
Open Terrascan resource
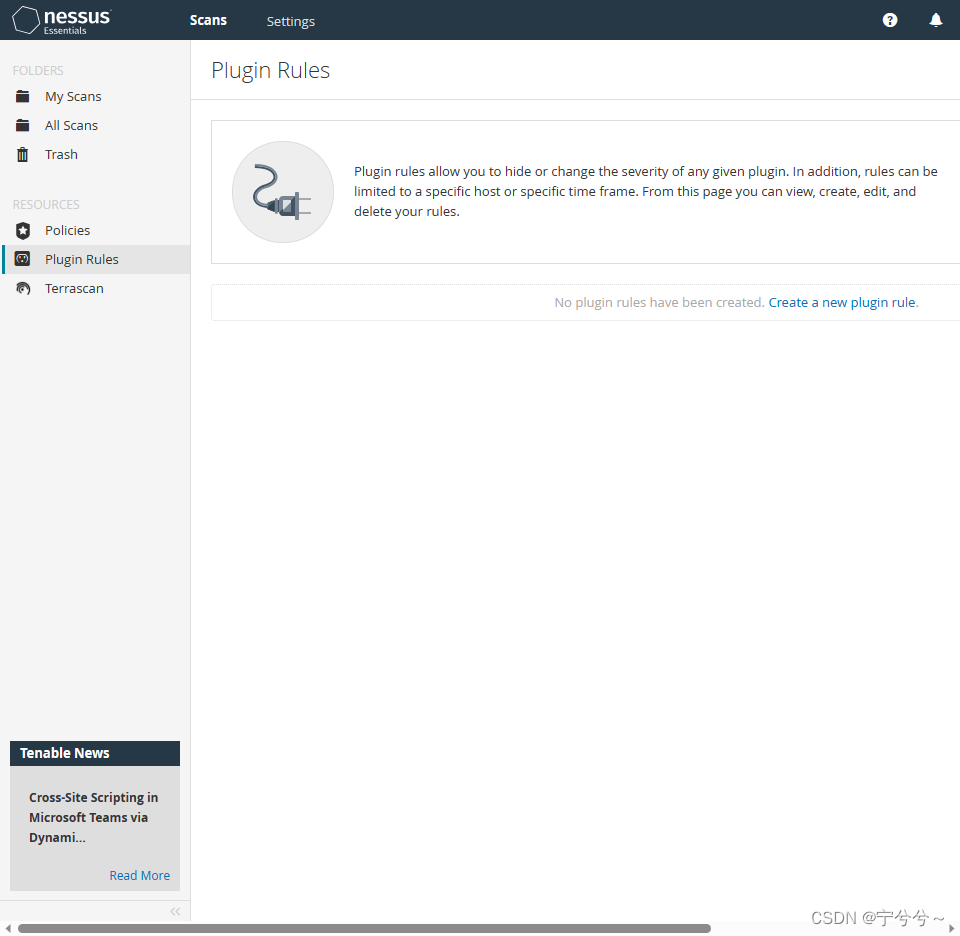coord(74,288)
